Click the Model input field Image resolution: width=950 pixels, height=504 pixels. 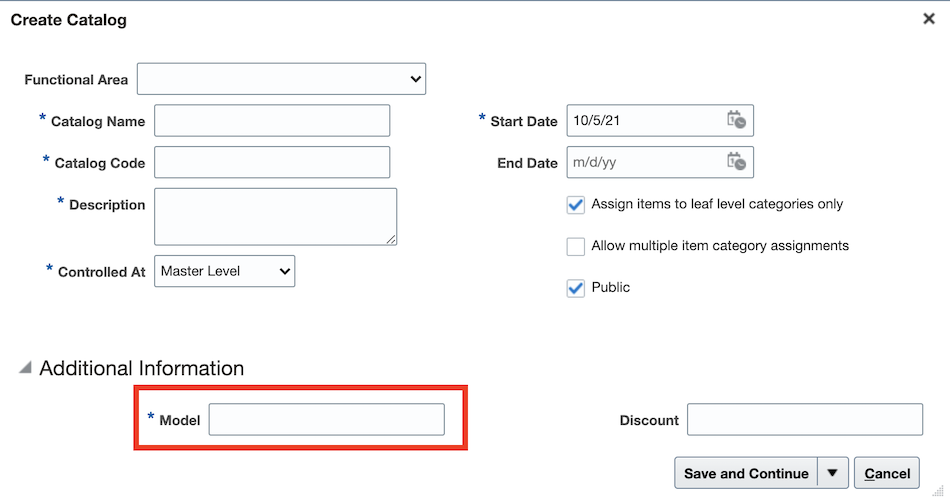coord(327,419)
